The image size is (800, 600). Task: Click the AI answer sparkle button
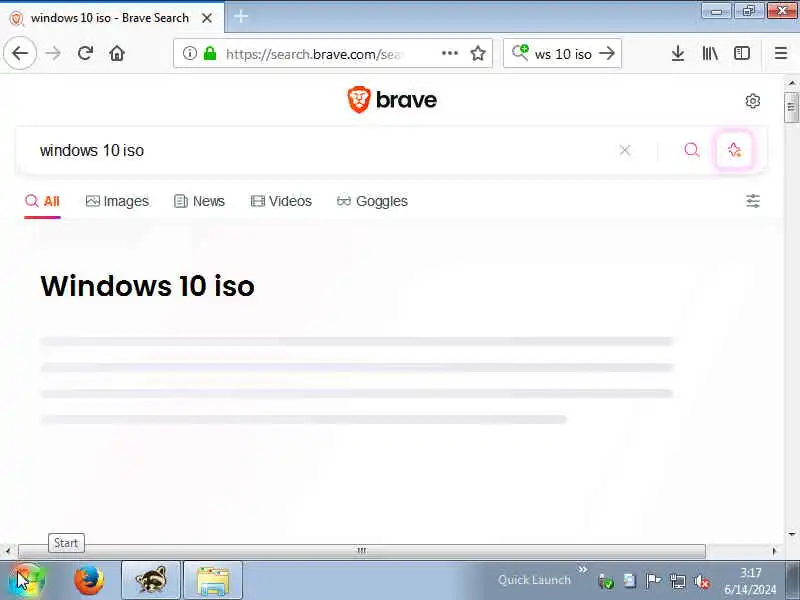(x=734, y=150)
